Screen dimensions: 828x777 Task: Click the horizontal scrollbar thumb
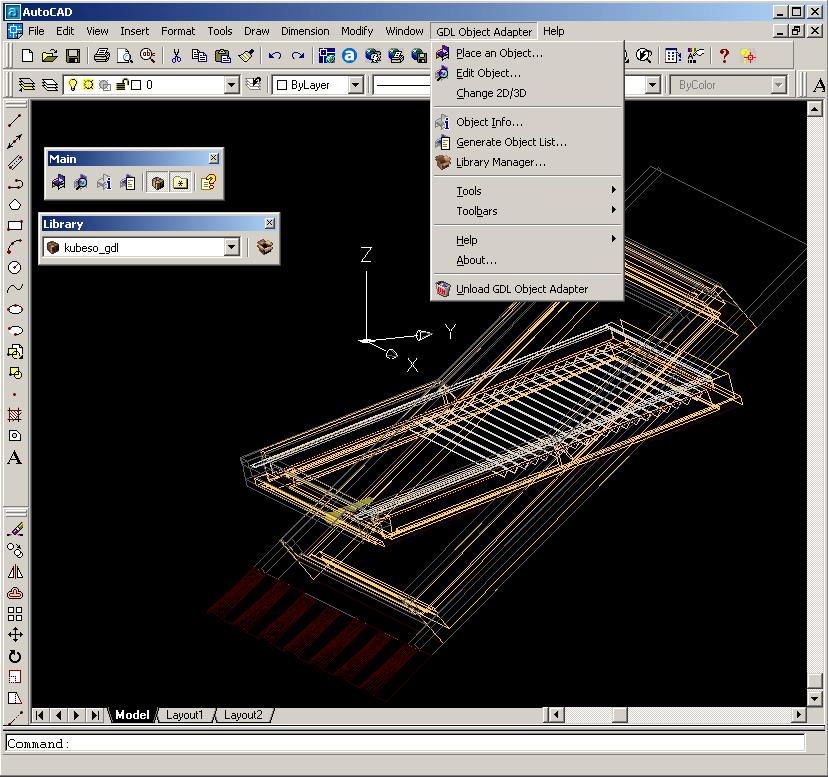click(x=620, y=715)
